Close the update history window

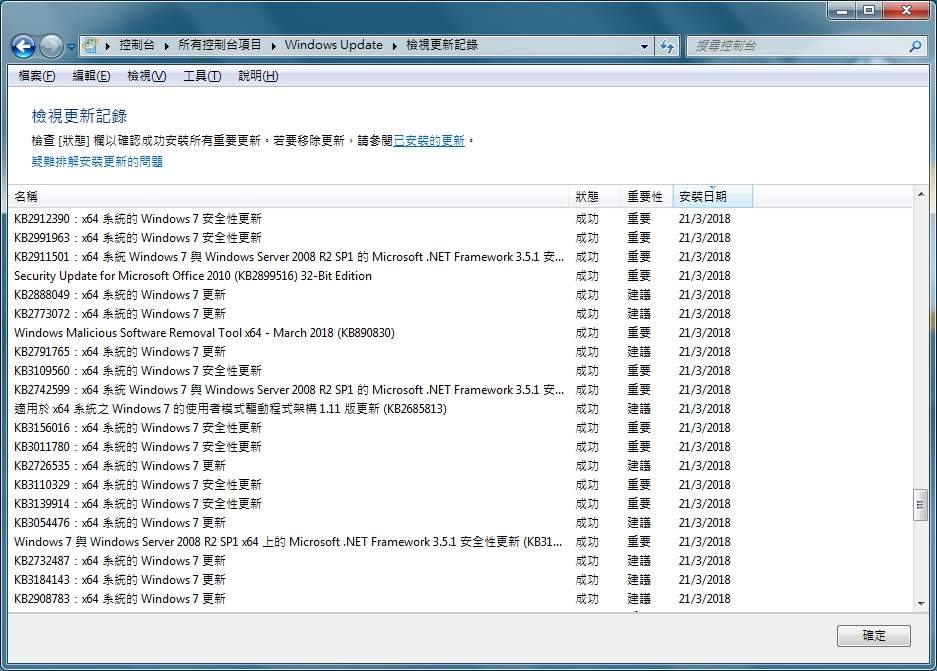(906, 11)
